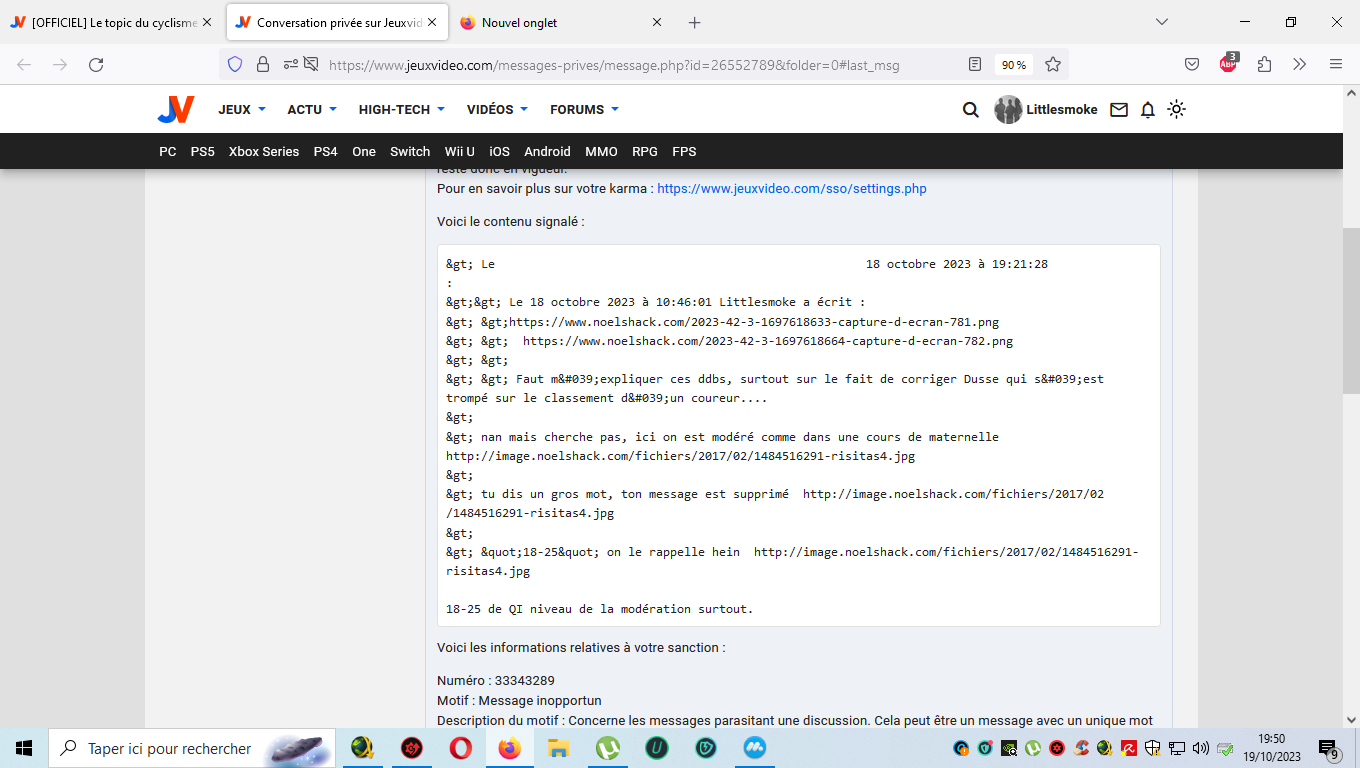Bookmark this page with star icon
The image size is (1360, 768).
point(1053,65)
